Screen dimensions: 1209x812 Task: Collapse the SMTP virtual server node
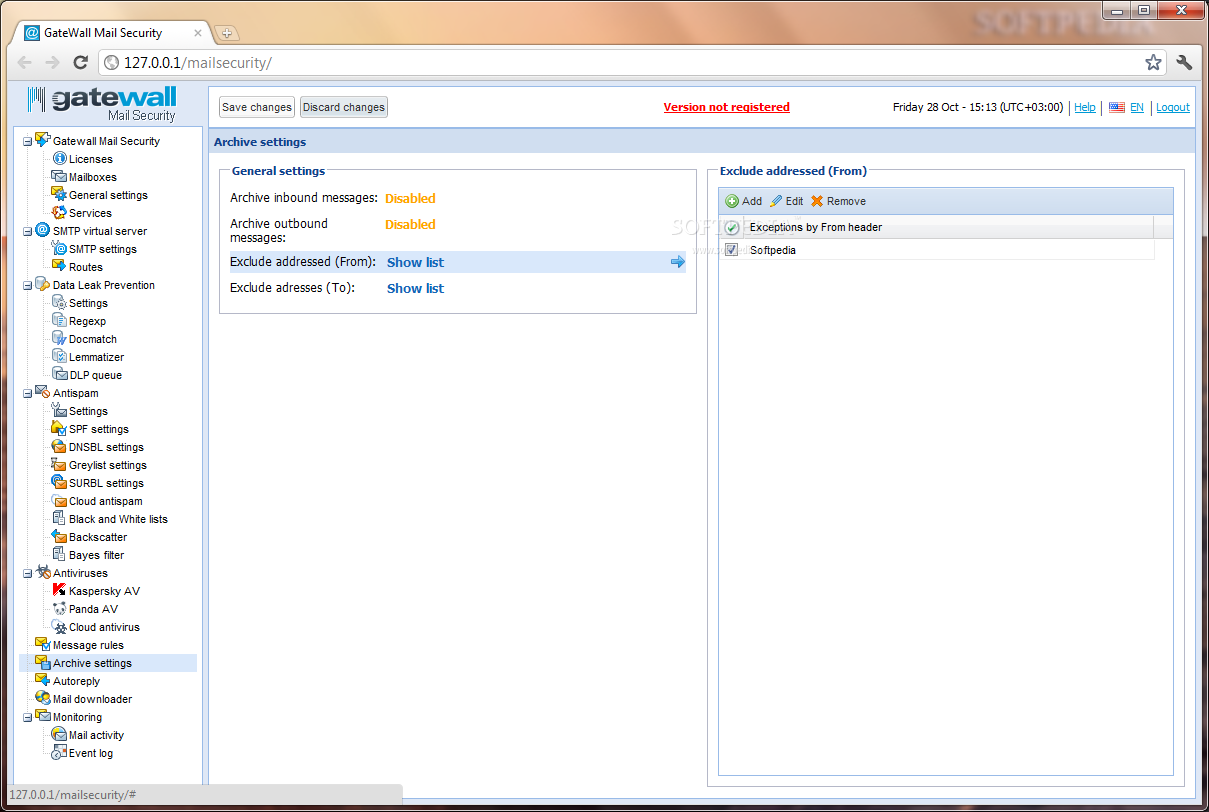[28, 231]
